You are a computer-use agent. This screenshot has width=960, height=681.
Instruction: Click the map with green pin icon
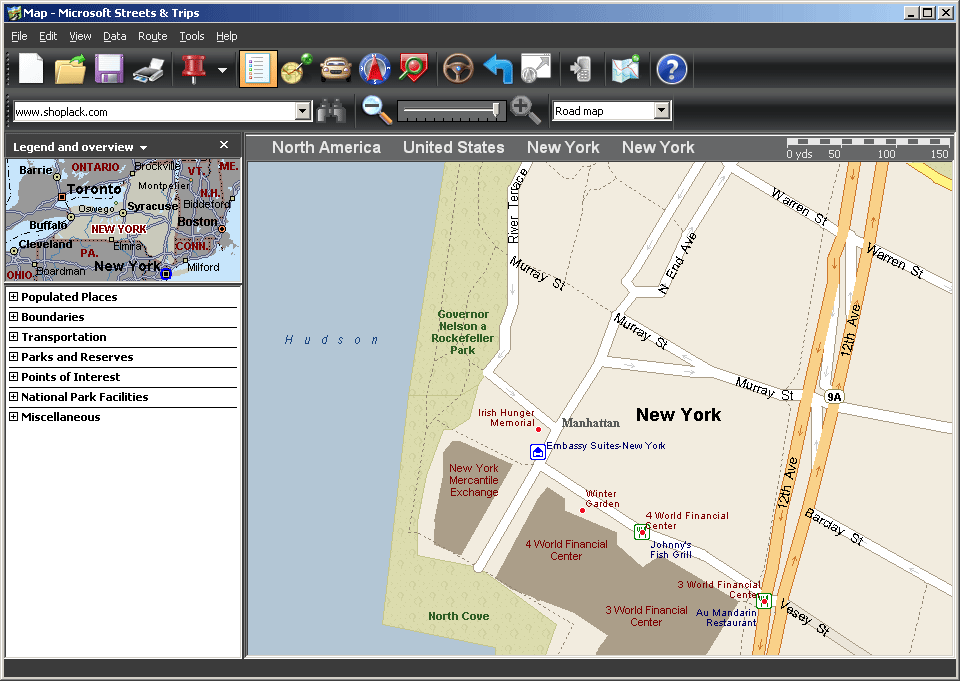[x=626, y=69]
